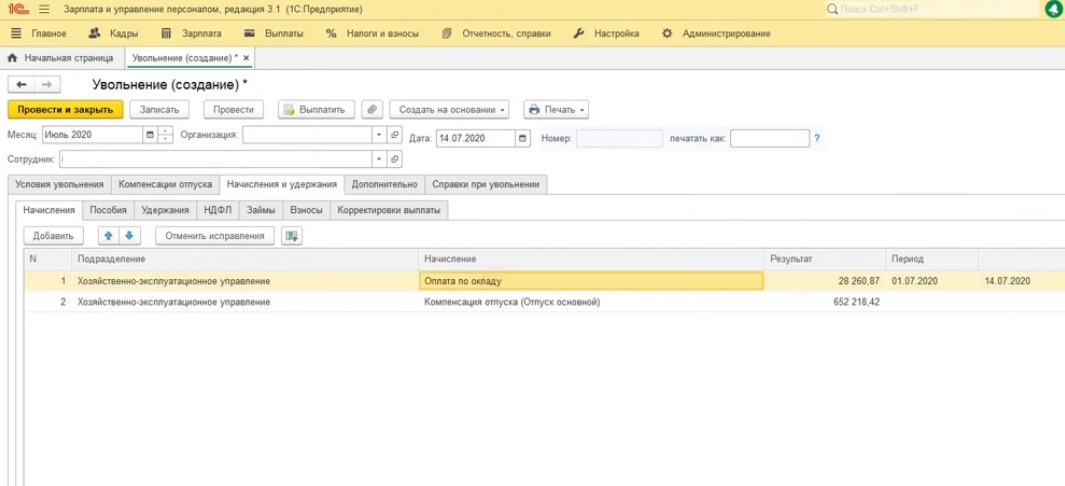Click the blue help question mark
The image size is (1065, 486).
pyautogui.click(x=817, y=138)
